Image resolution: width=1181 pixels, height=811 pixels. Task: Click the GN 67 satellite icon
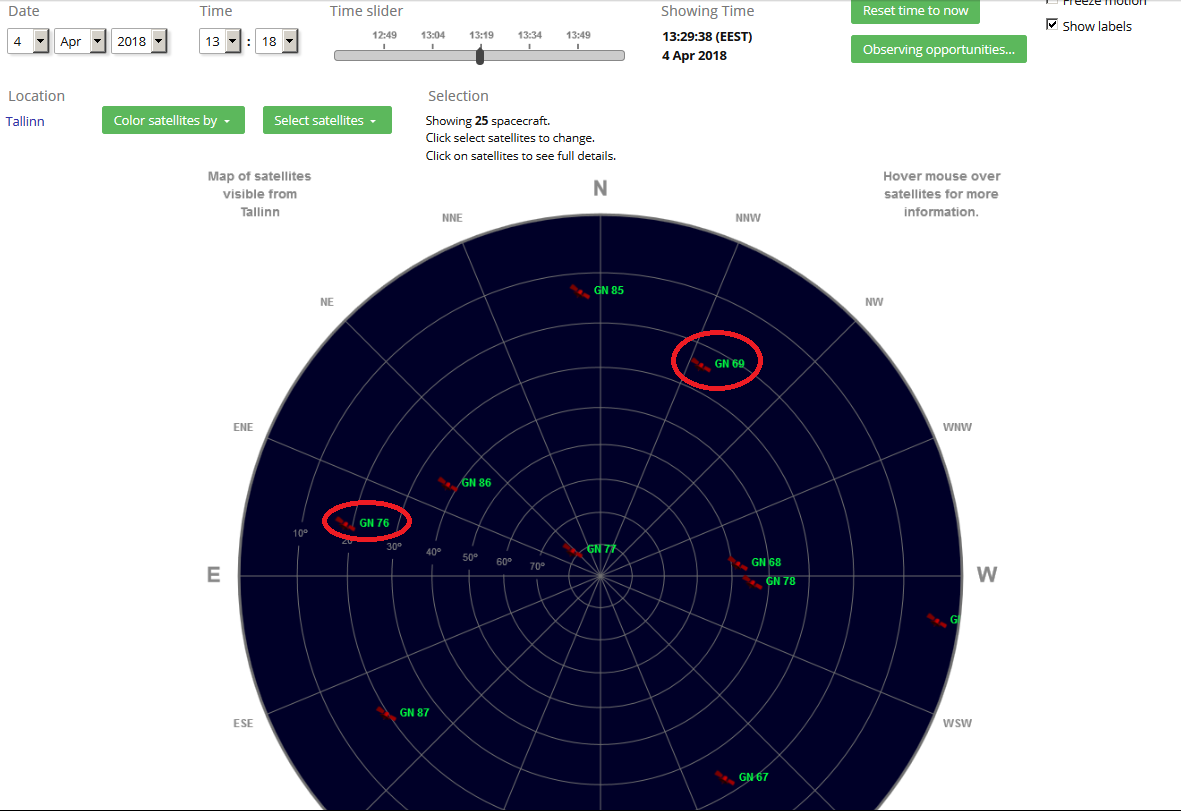click(x=725, y=778)
